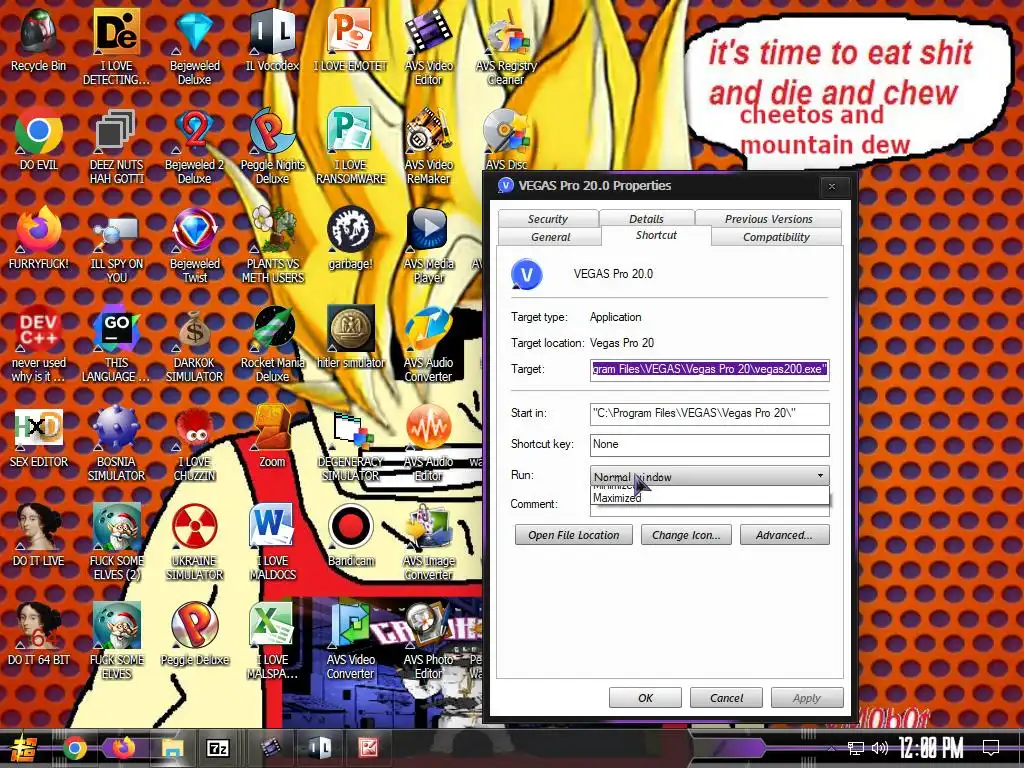Click the 12:00 PM taskbar clock
Viewport: 1024px width, 768px height.
931,748
